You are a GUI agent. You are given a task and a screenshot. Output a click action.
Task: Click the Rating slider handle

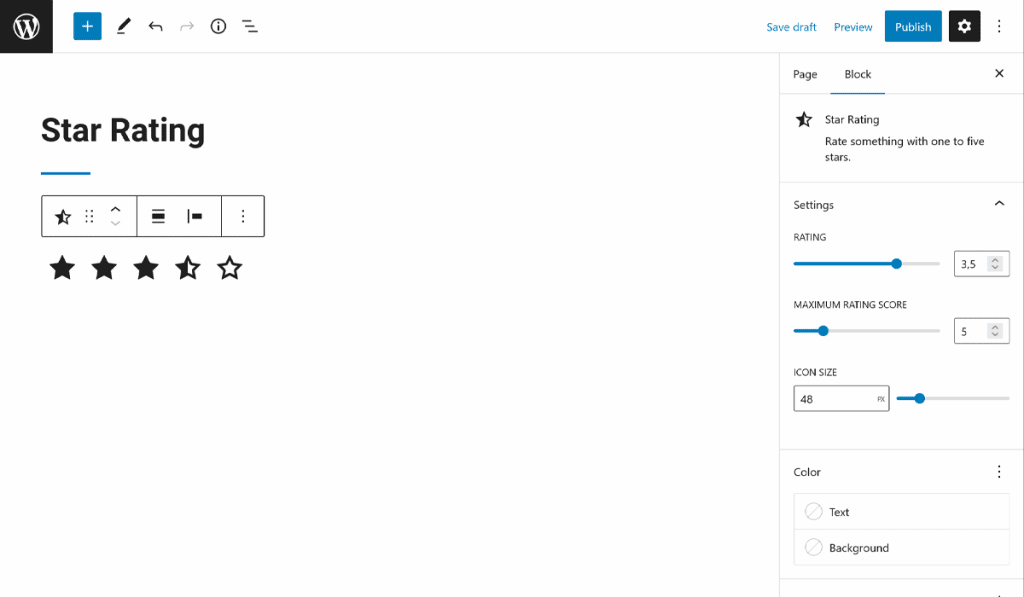coord(896,264)
